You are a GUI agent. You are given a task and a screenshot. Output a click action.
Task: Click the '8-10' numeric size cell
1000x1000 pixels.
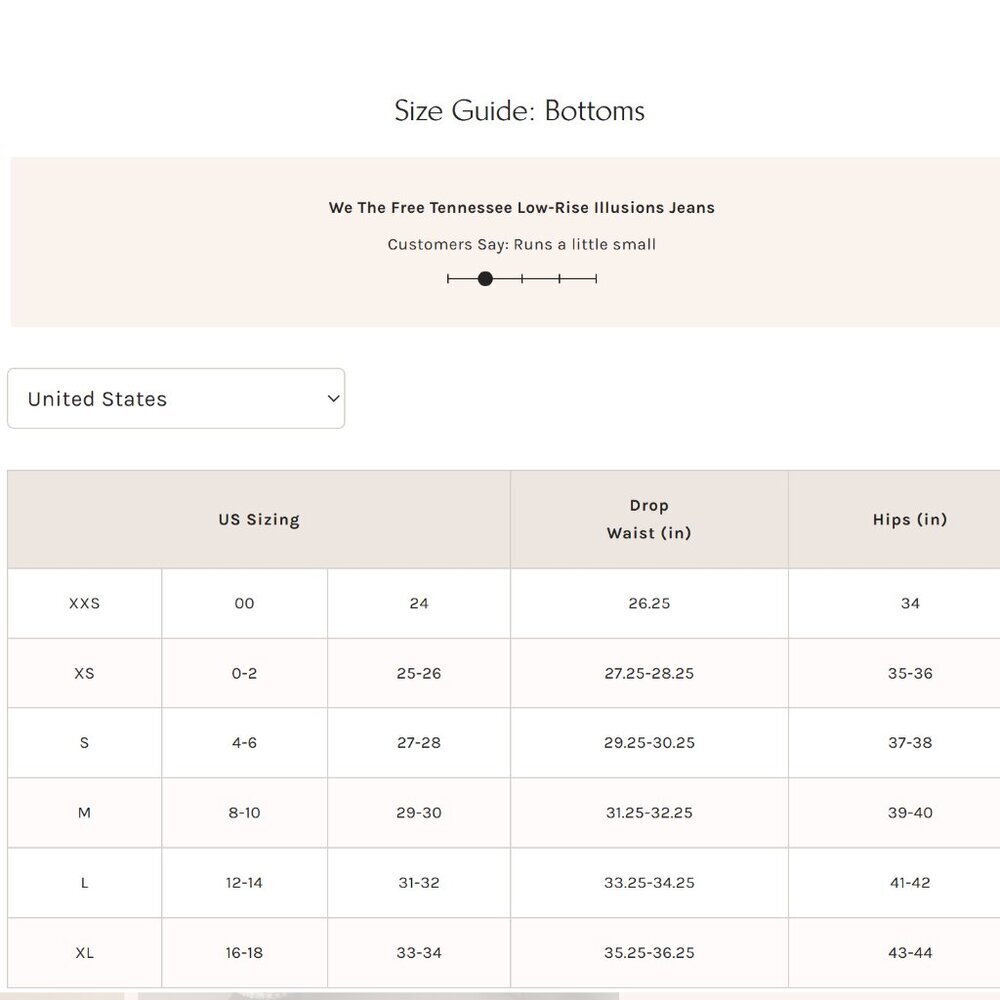point(244,813)
